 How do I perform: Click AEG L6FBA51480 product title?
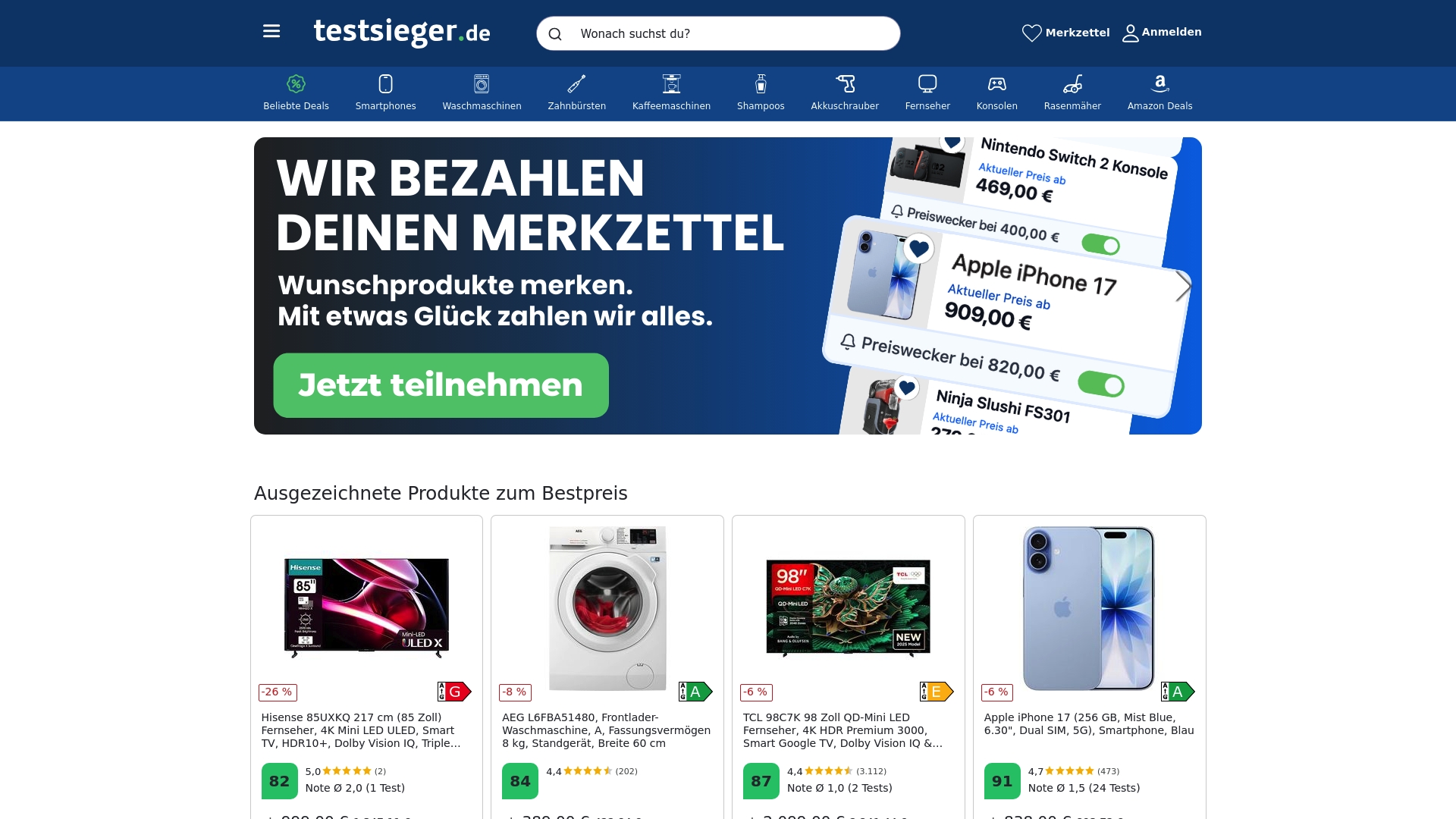pos(606,730)
